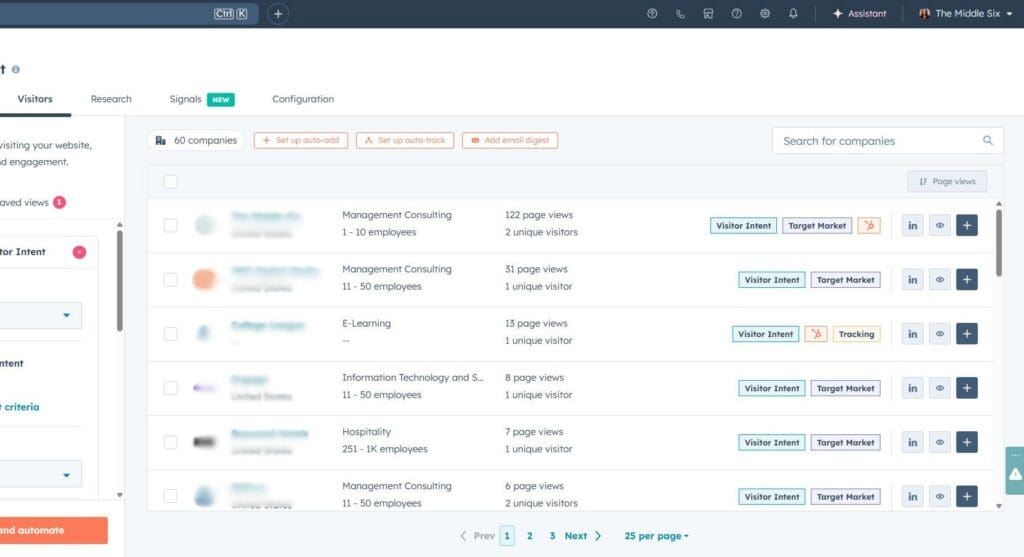Click info icon next to page title
Screen dimensions: 1024x557
click(16, 69)
